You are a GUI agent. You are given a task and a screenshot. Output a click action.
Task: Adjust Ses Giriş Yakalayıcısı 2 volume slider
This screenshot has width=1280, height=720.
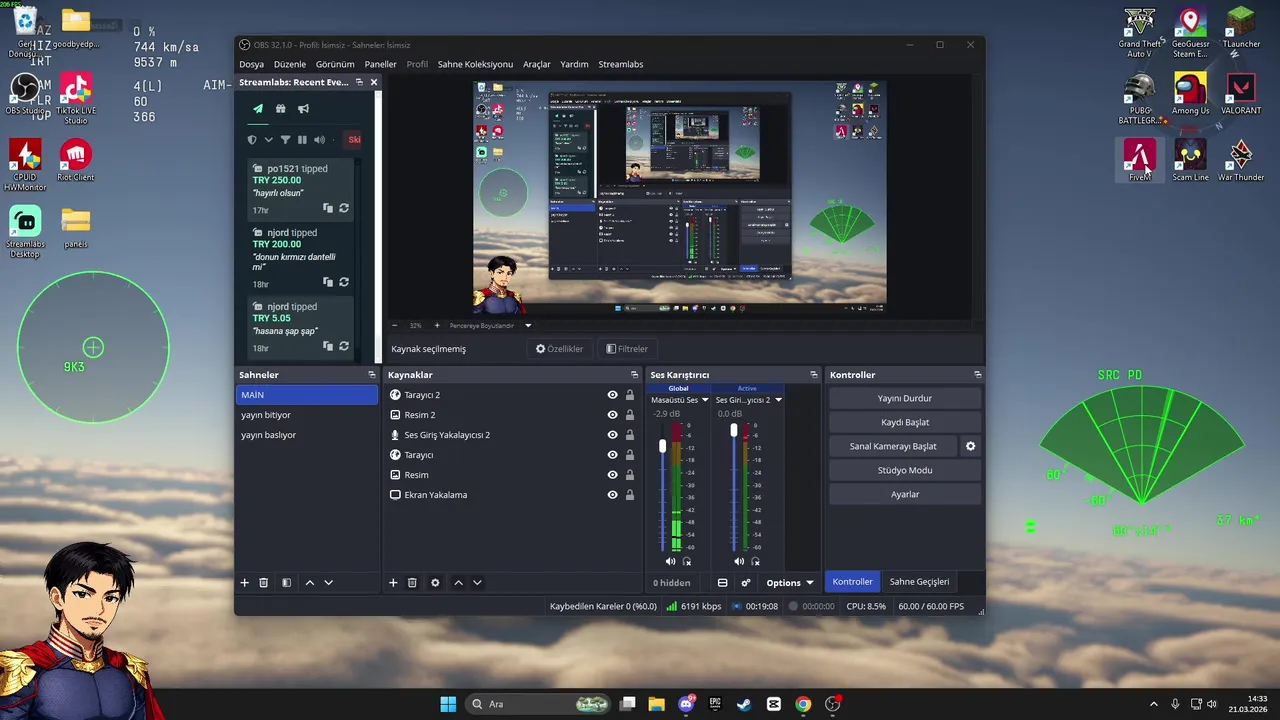[x=734, y=430]
